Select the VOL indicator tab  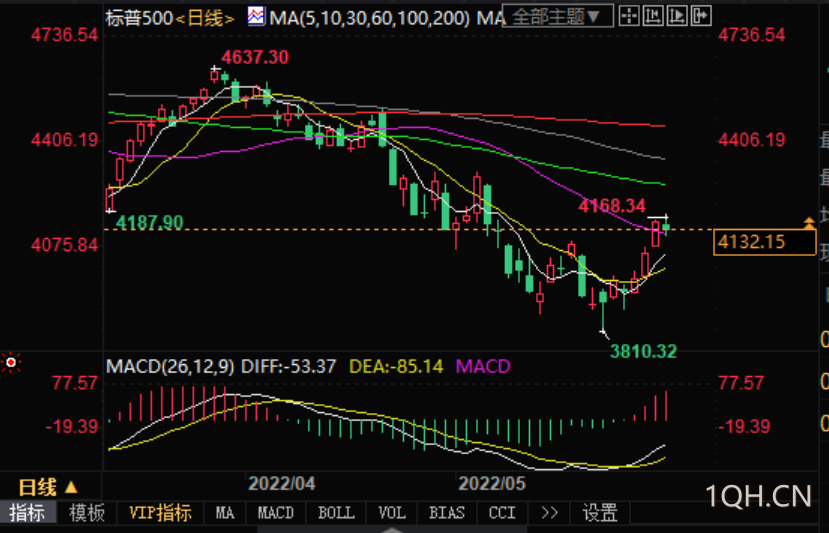coord(392,512)
